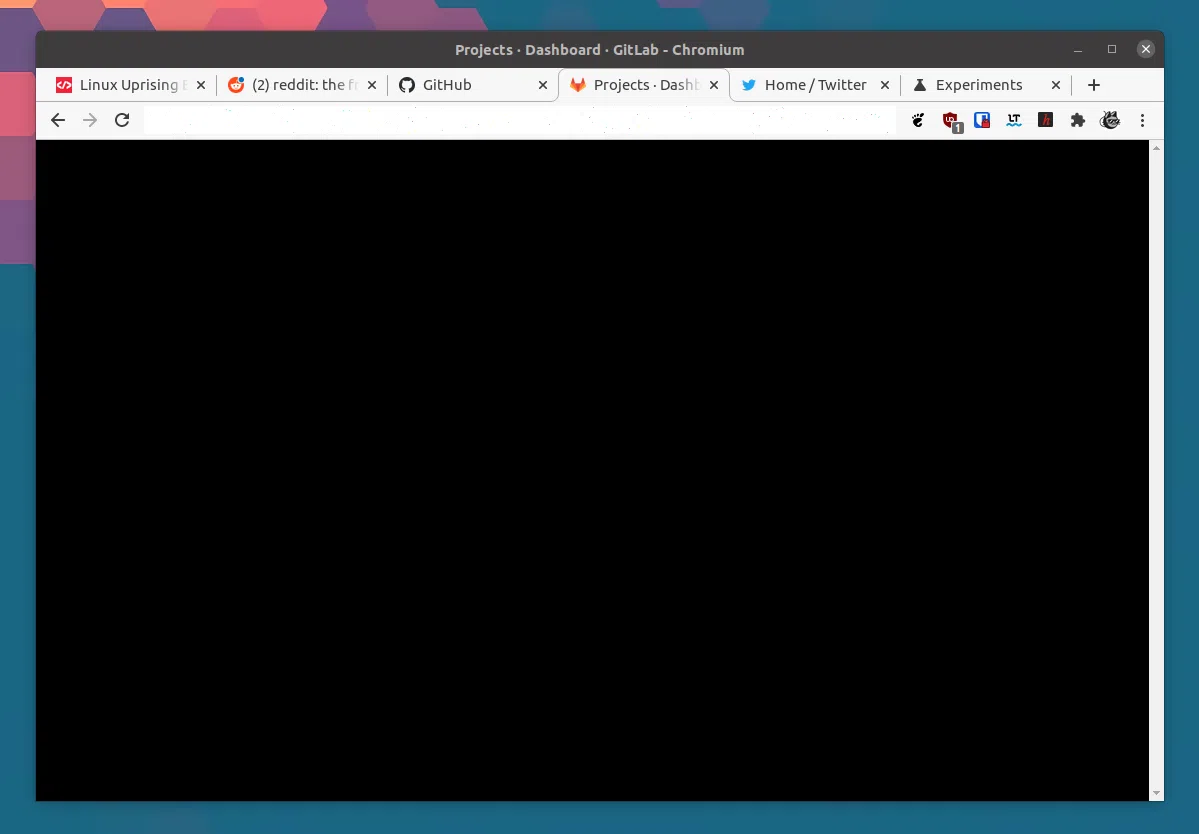Click the red 'h' extension icon
Screen dimensions: 1199x834
click(x=1046, y=120)
